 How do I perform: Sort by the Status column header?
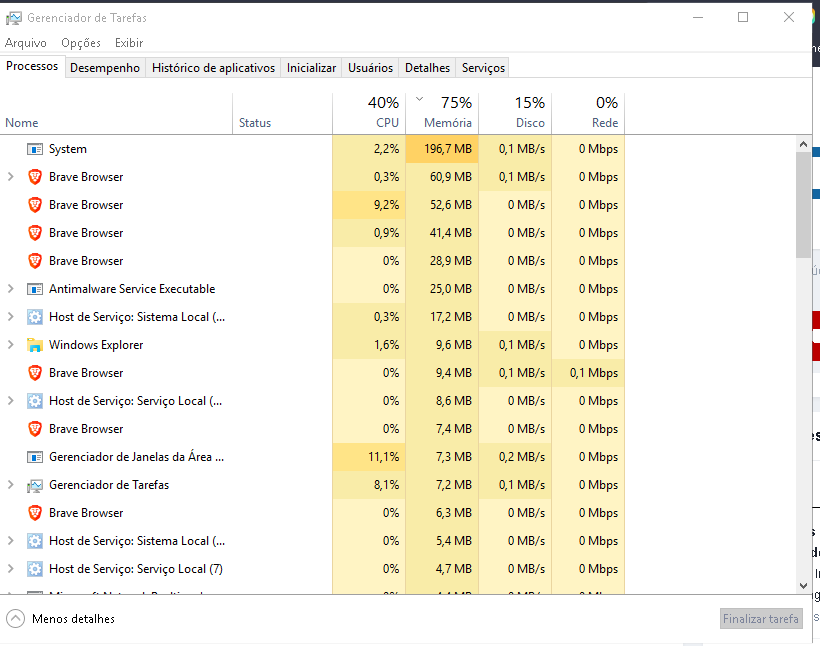click(x=282, y=114)
